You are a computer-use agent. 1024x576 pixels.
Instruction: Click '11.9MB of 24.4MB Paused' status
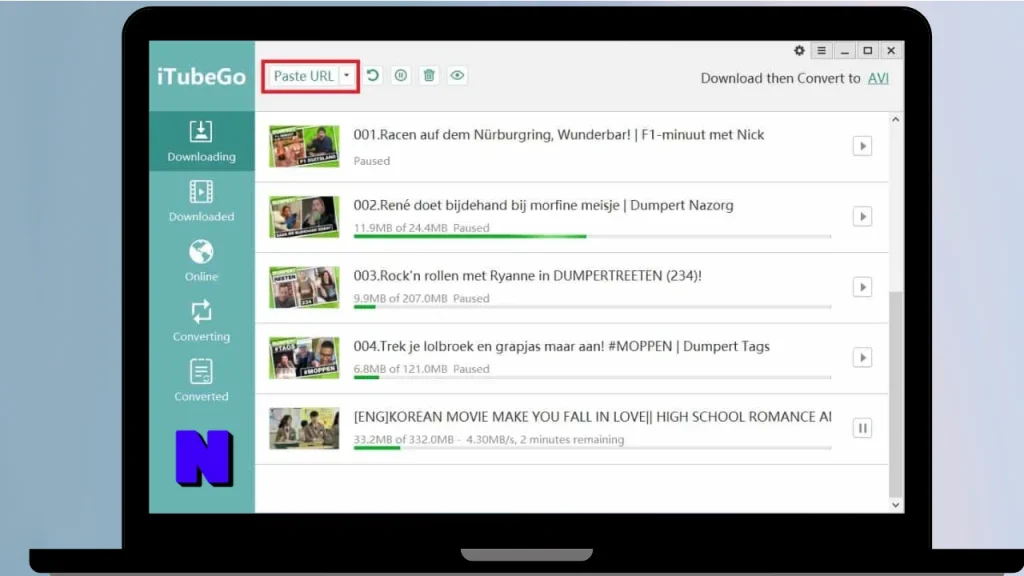click(421, 228)
